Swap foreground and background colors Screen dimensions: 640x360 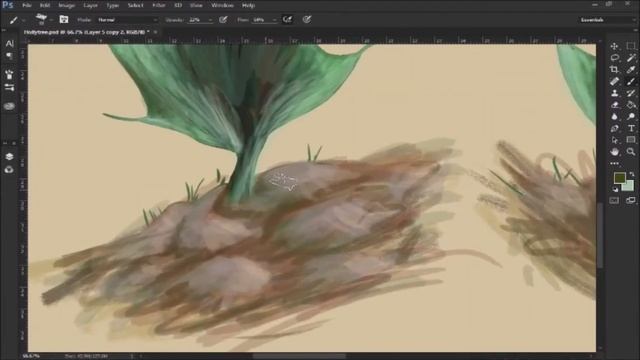pyautogui.click(x=632, y=174)
